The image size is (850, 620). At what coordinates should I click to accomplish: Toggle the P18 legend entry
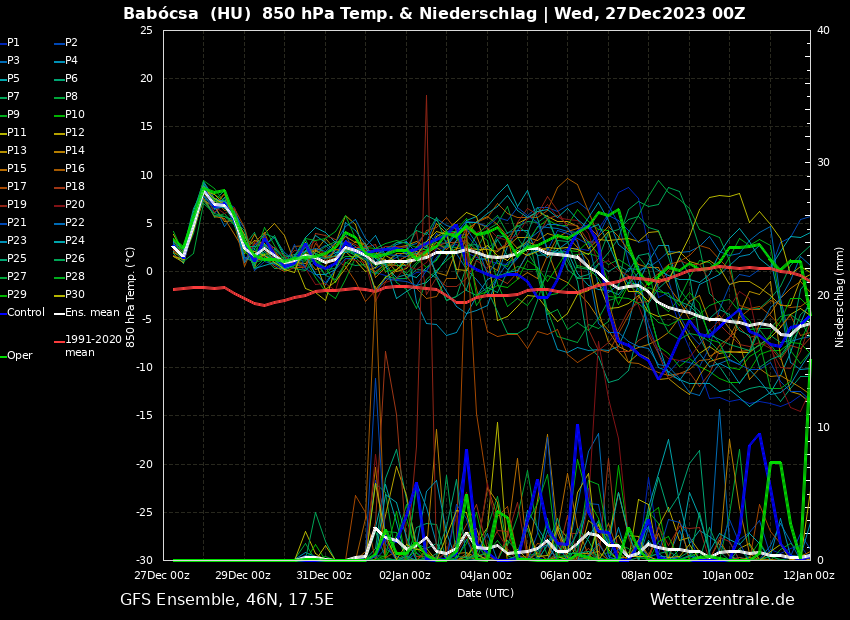pyautogui.click(x=75, y=187)
